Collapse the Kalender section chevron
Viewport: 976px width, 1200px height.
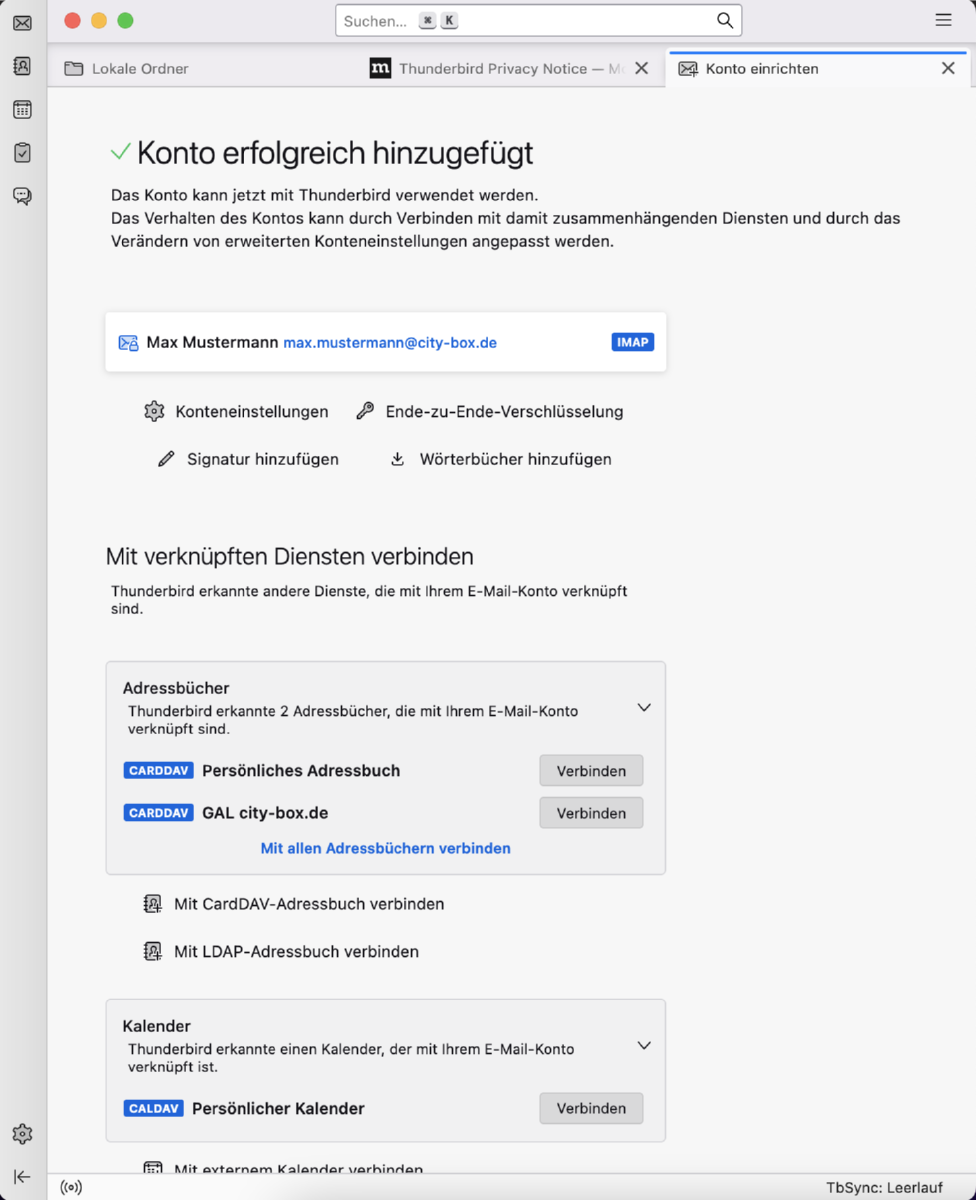click(644, 1046)
